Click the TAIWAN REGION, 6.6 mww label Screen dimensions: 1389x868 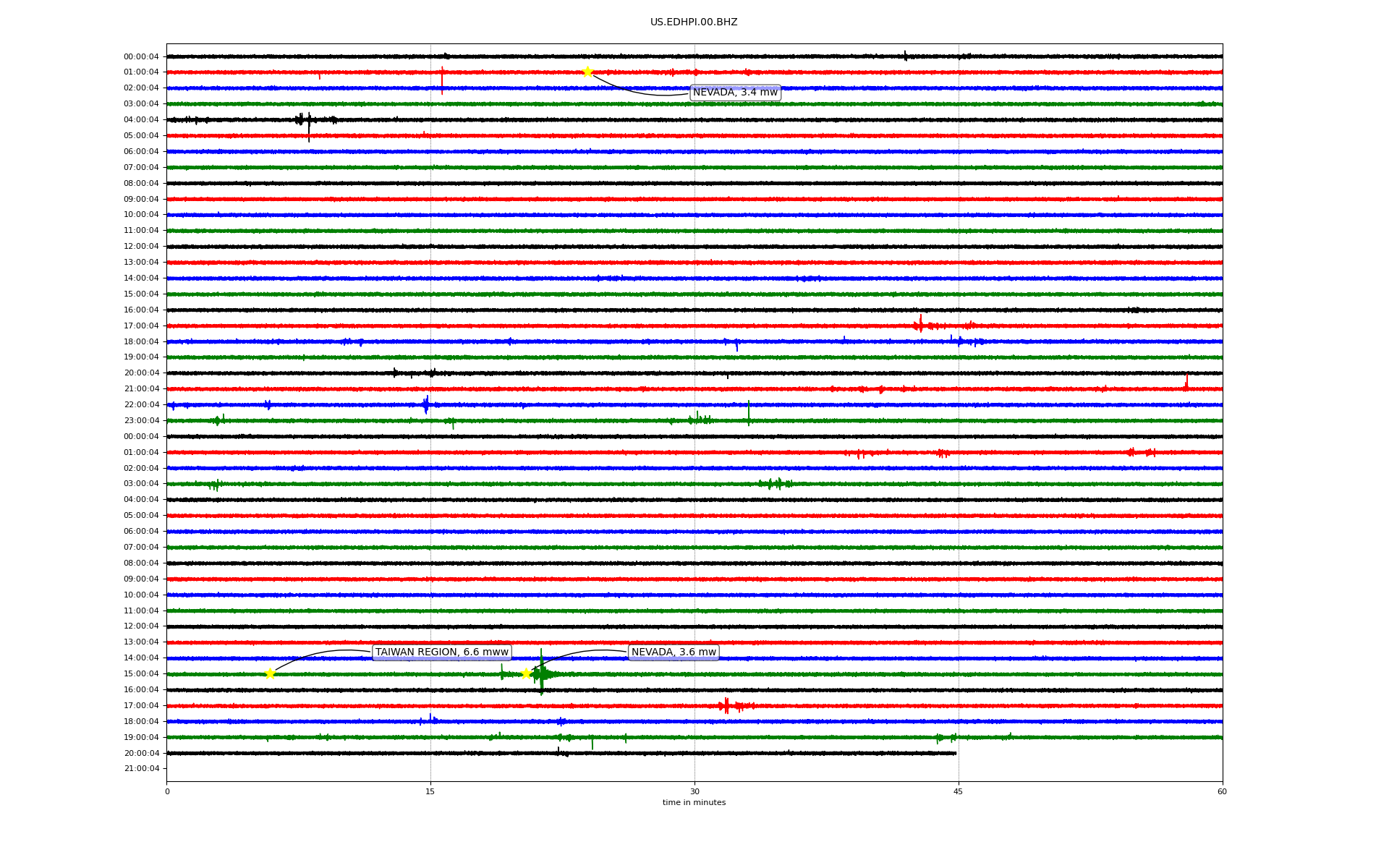[x=441, y=652]
